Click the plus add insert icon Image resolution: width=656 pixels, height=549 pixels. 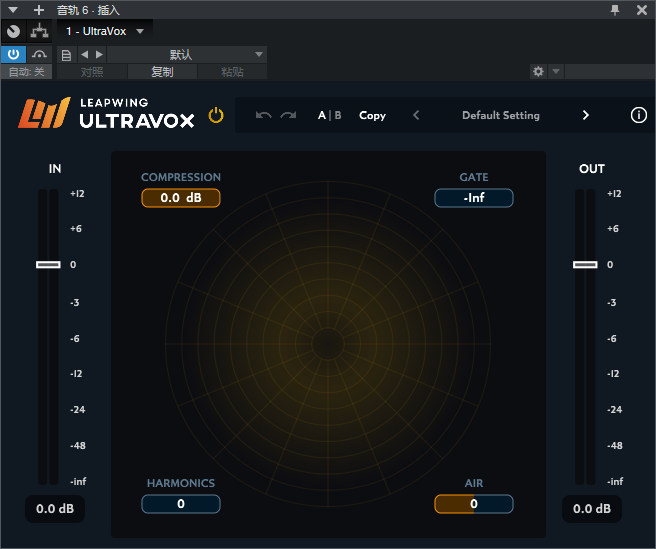[x=39, y=10]
